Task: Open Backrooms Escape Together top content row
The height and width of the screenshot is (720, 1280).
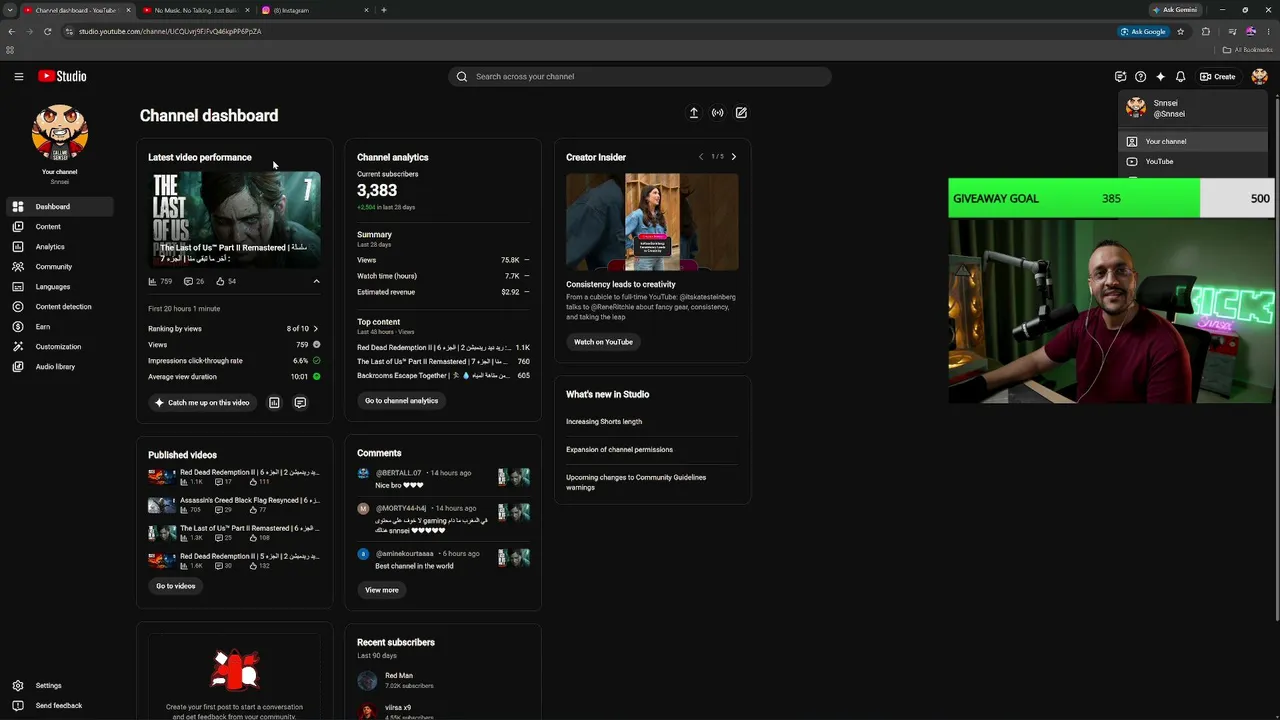Action: [x=443, y=376]
